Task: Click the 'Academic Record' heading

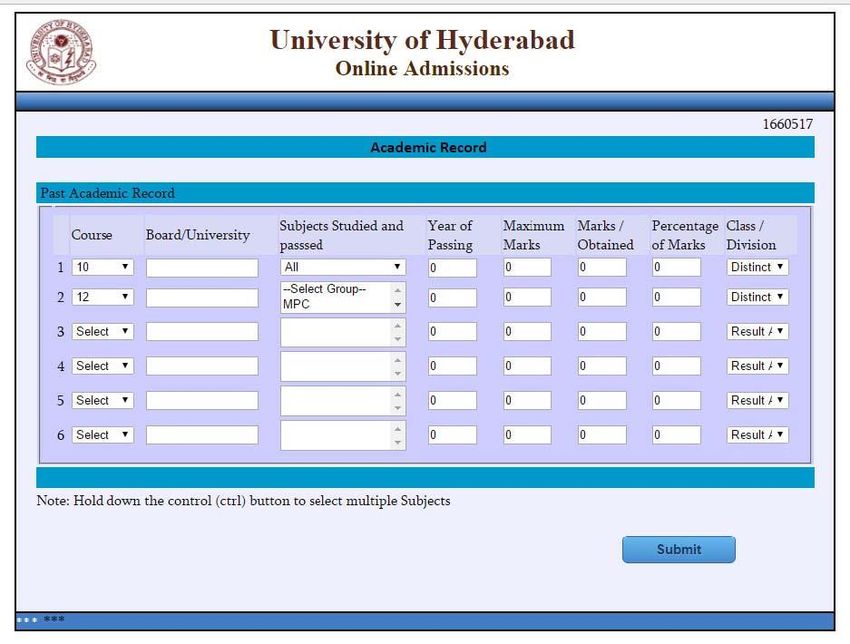Action: click(x=428, y=147)
